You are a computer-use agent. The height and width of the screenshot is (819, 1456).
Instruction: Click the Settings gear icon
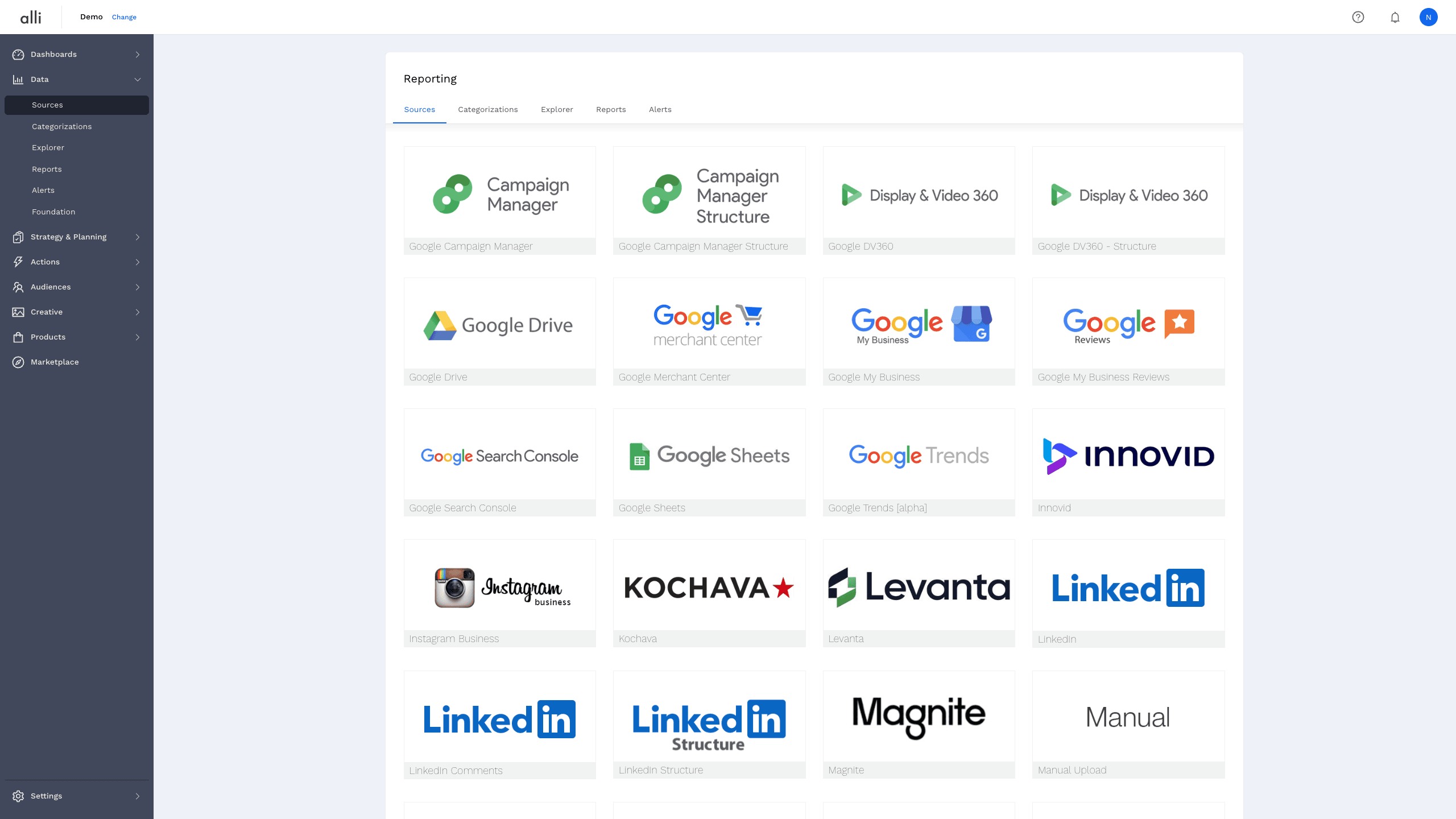(18, 796)
